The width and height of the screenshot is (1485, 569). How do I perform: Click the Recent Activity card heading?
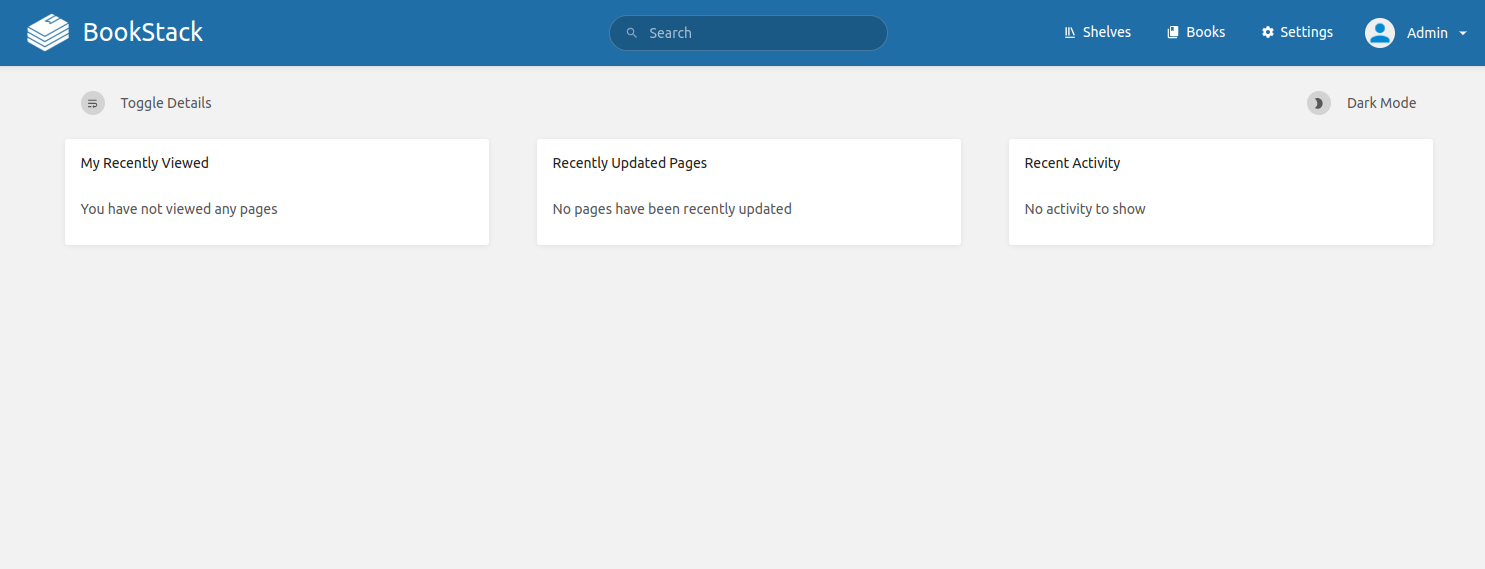click(1072, 163)
